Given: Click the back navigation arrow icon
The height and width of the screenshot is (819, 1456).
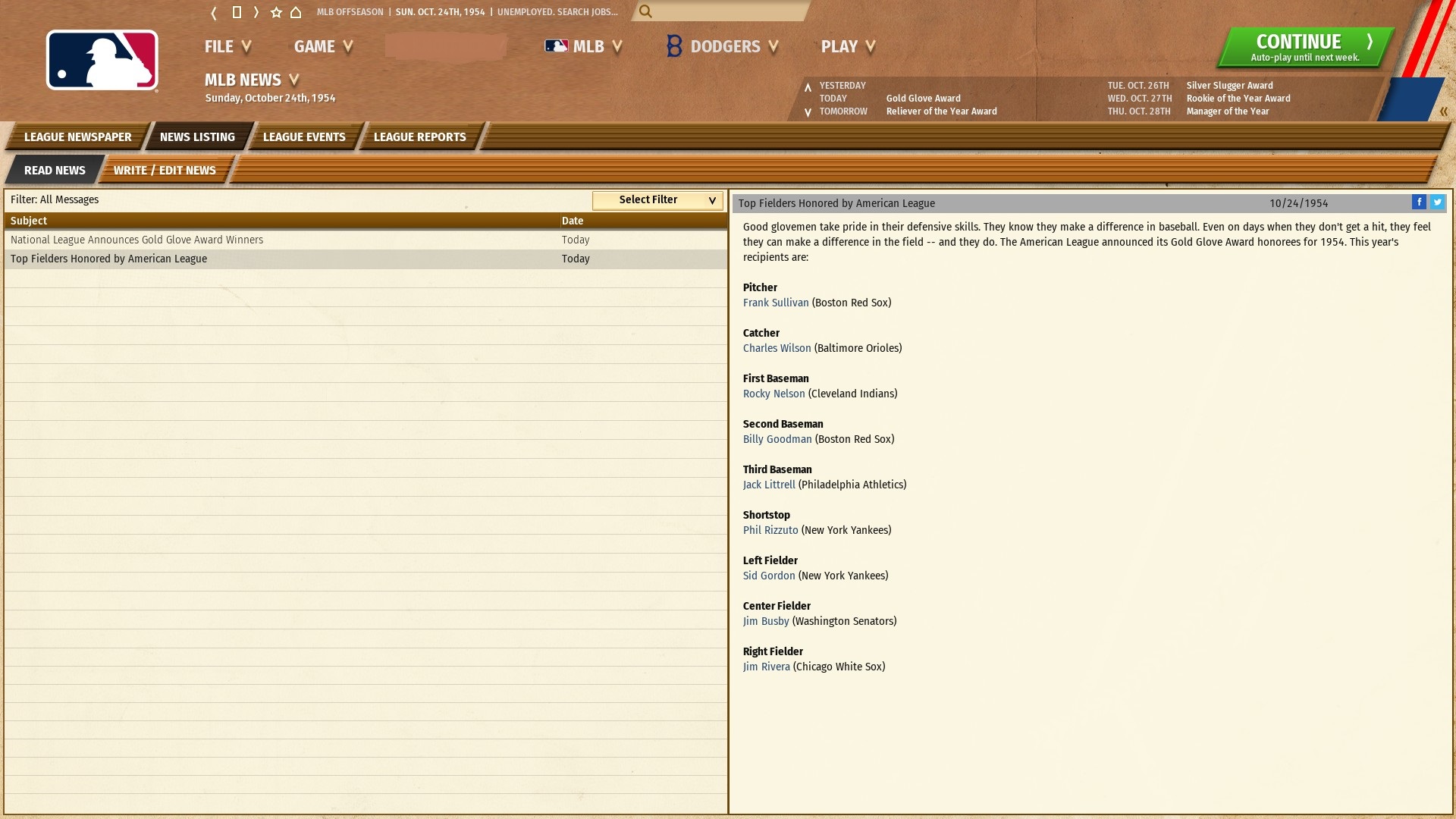Looking at the screenshot, I should 214,12.
